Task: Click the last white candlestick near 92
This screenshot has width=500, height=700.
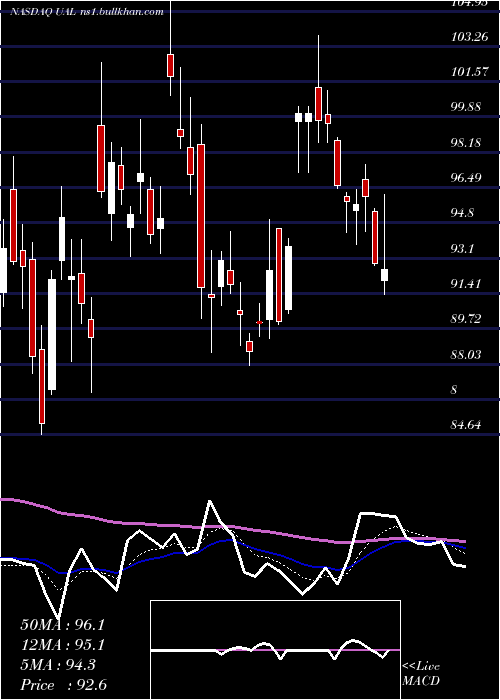Action: [x=384, y=275]
